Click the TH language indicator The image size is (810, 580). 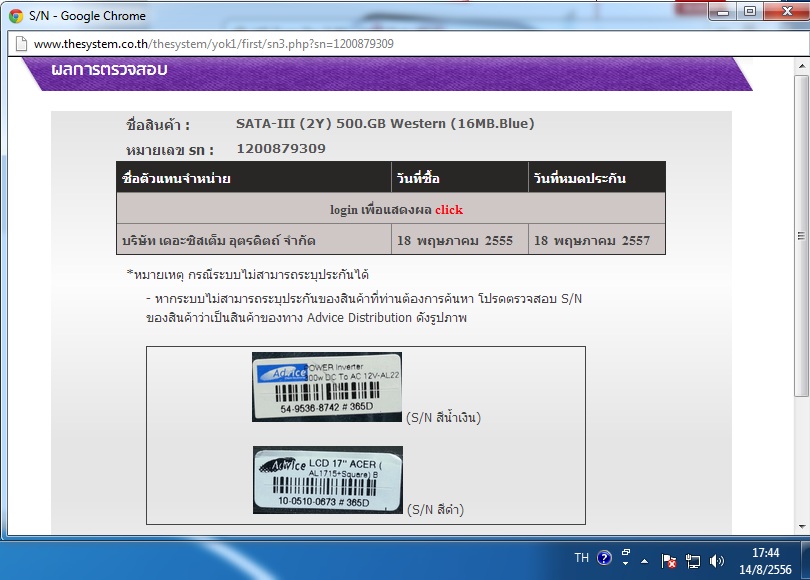click(581, 558)
